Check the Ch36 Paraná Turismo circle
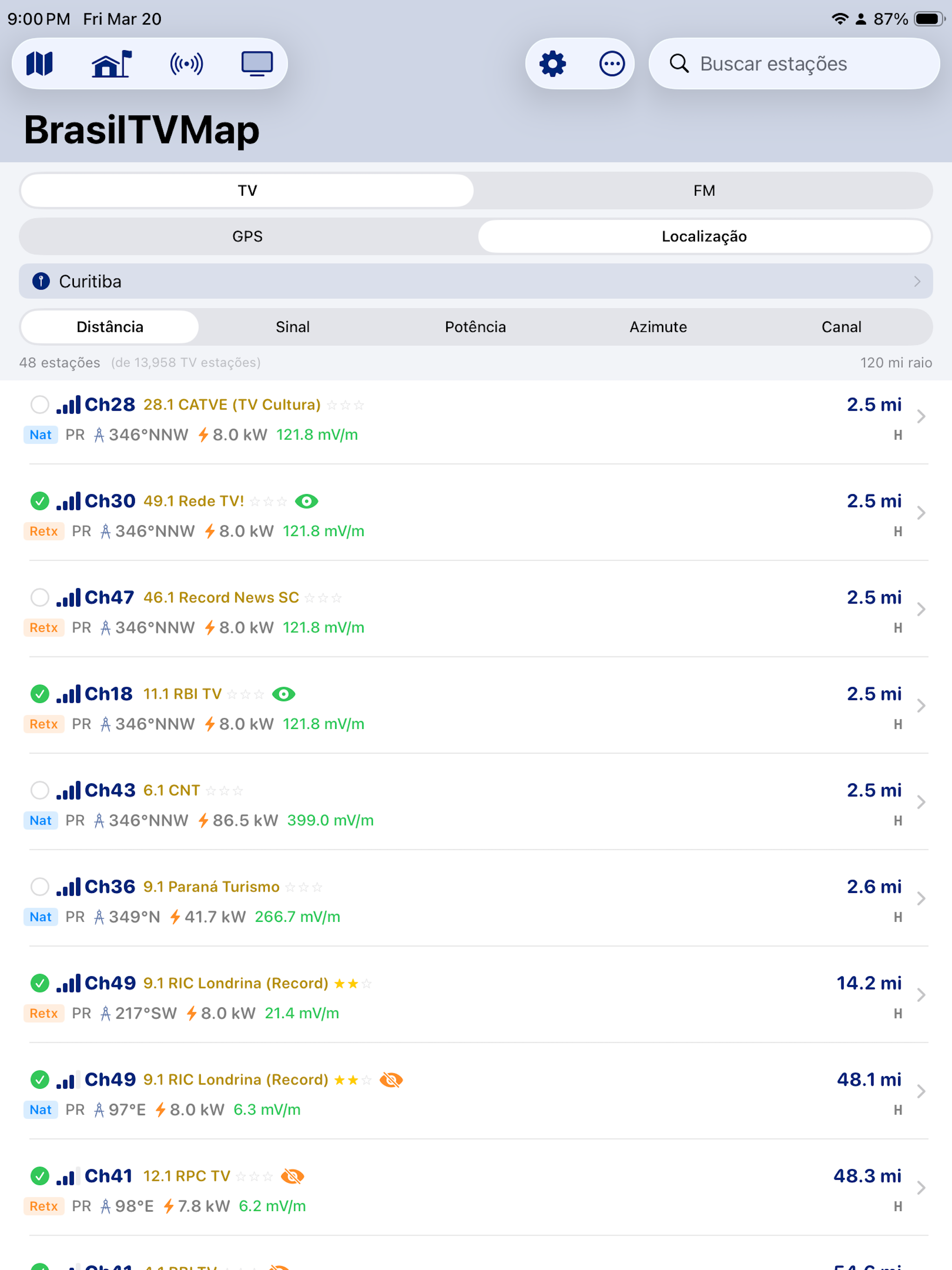The width and height of the screenshot is (952, 1270). (x=40, y=887)
